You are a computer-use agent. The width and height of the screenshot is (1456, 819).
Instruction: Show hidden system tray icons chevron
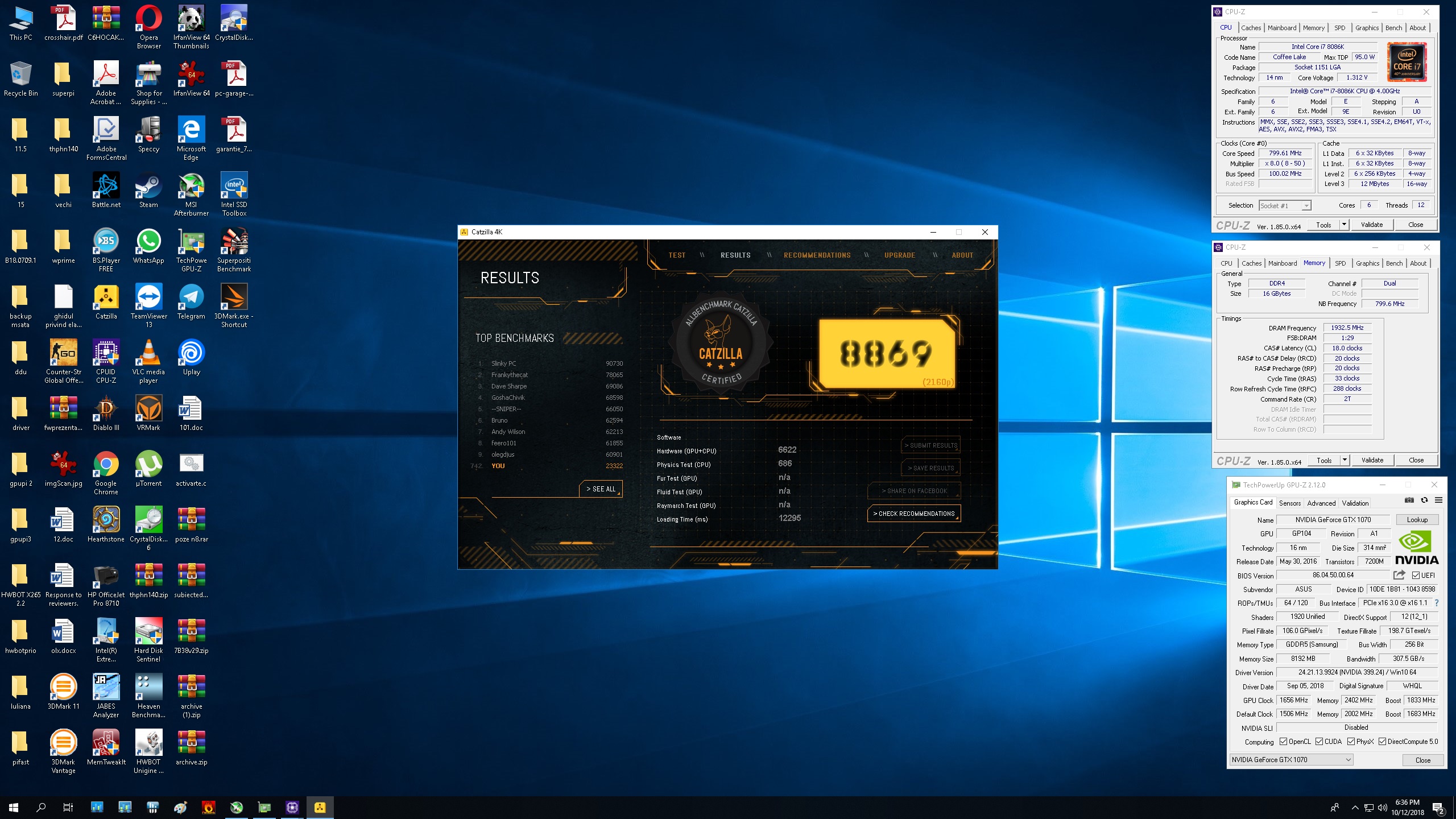[1355, 808]
